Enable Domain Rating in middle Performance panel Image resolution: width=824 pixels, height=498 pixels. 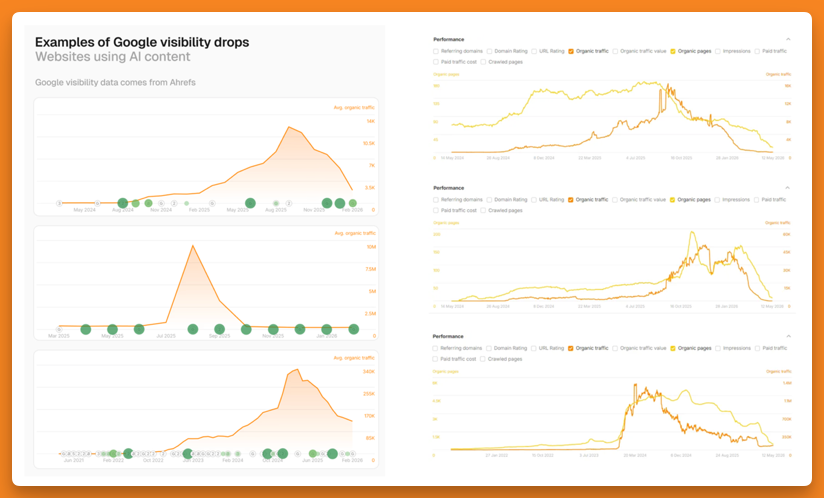(489, 200)
